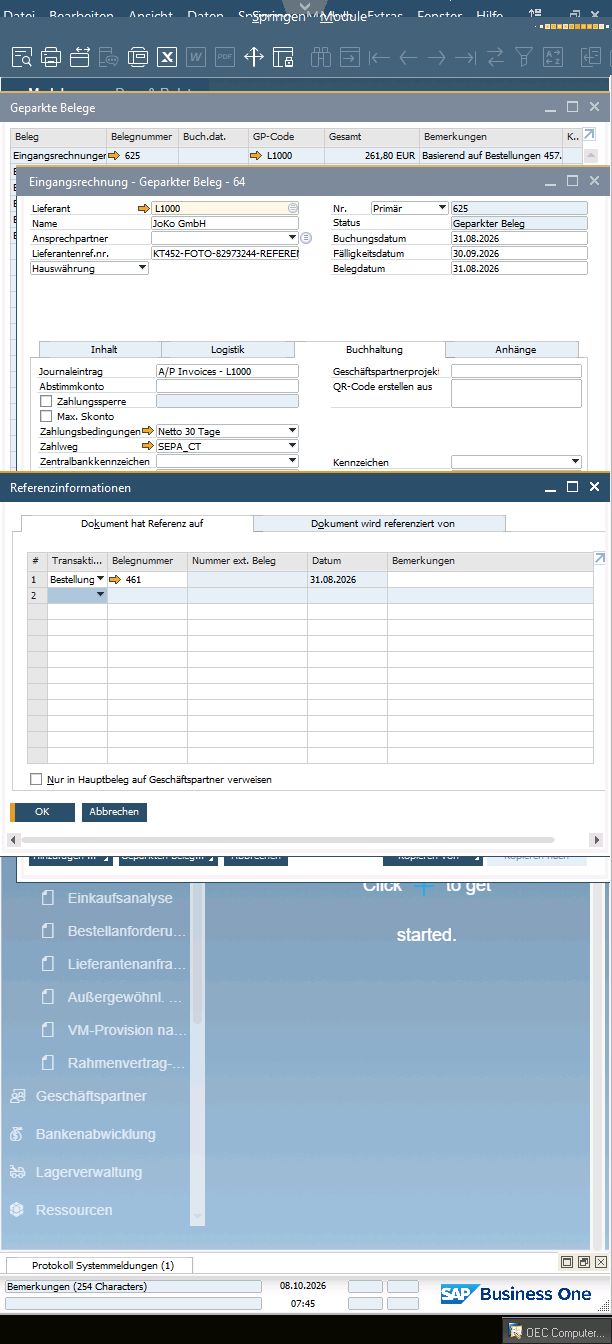The height and width of the screenshot is (1344, 612).
Task: Open the Hilfe menu
Action: [490, 16]
